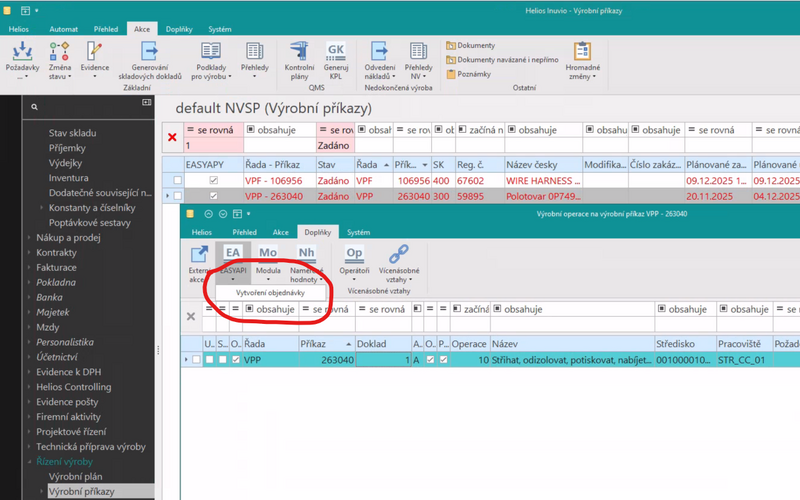This screenshot has width=800, height=500.
Task: Clear main grid filter with red X
Action: point(172,137)
